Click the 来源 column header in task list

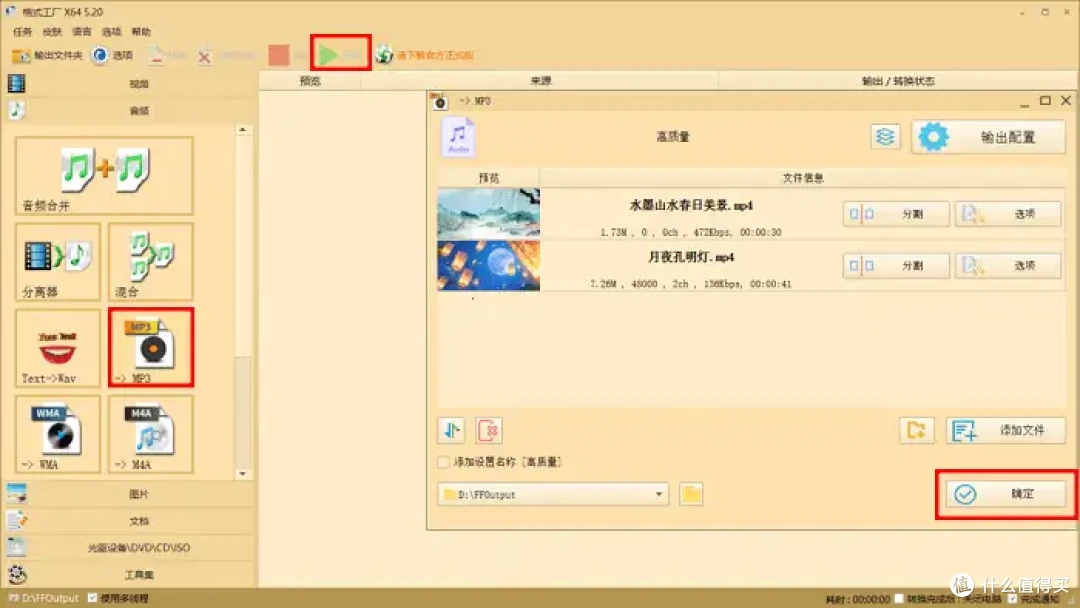(541, 81)
